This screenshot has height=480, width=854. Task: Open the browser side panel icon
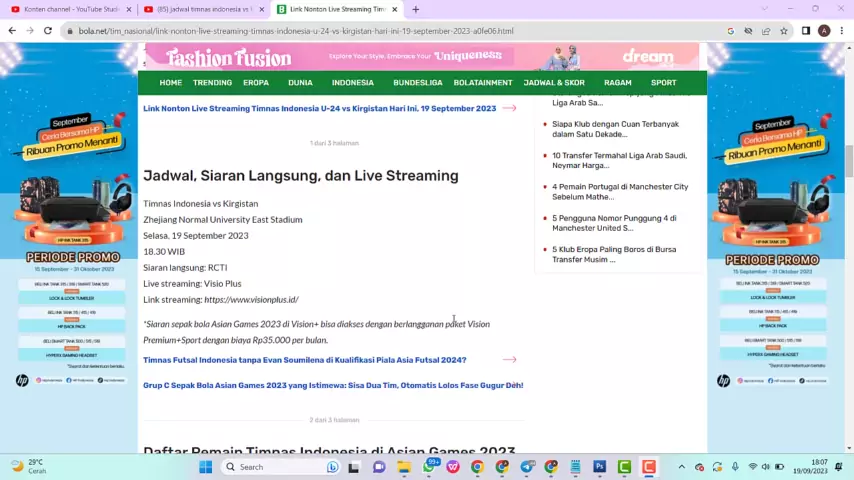click(x=805, y=31)
